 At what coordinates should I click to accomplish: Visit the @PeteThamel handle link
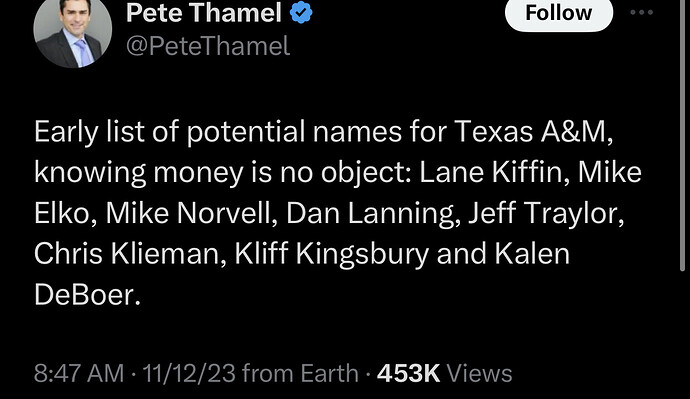(208, 46)
